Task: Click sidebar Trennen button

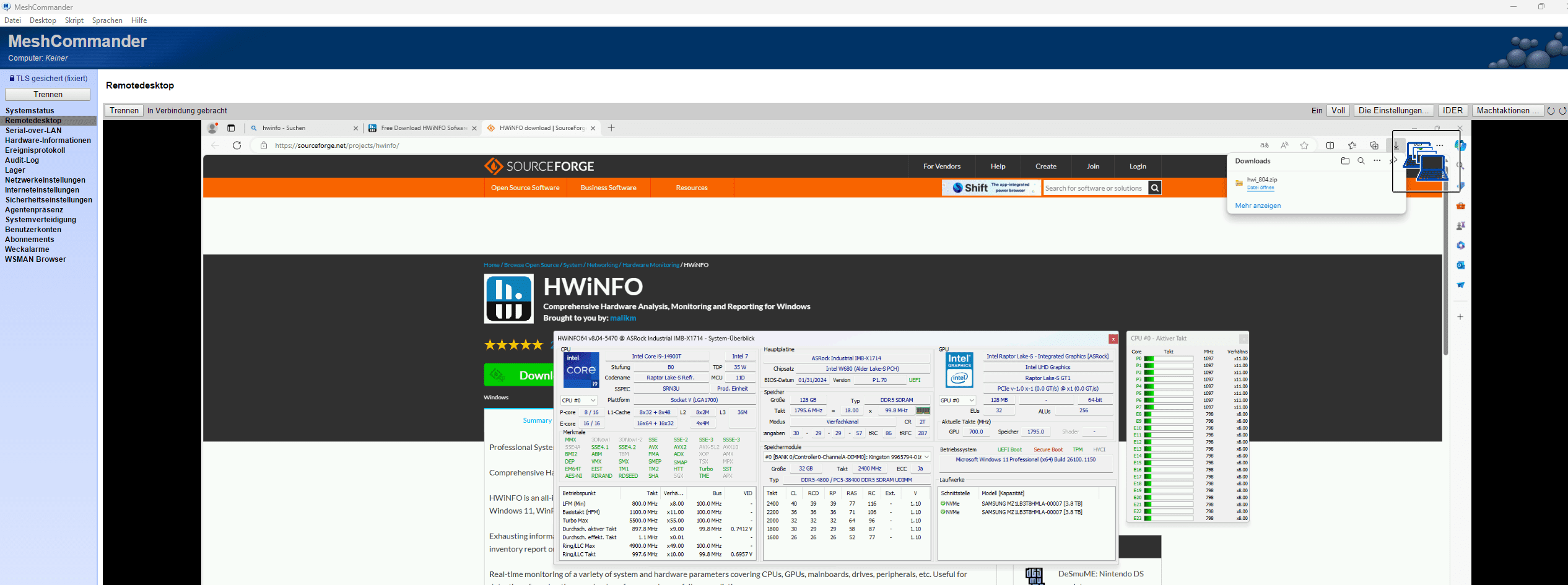Action: [x=48, y=94]
